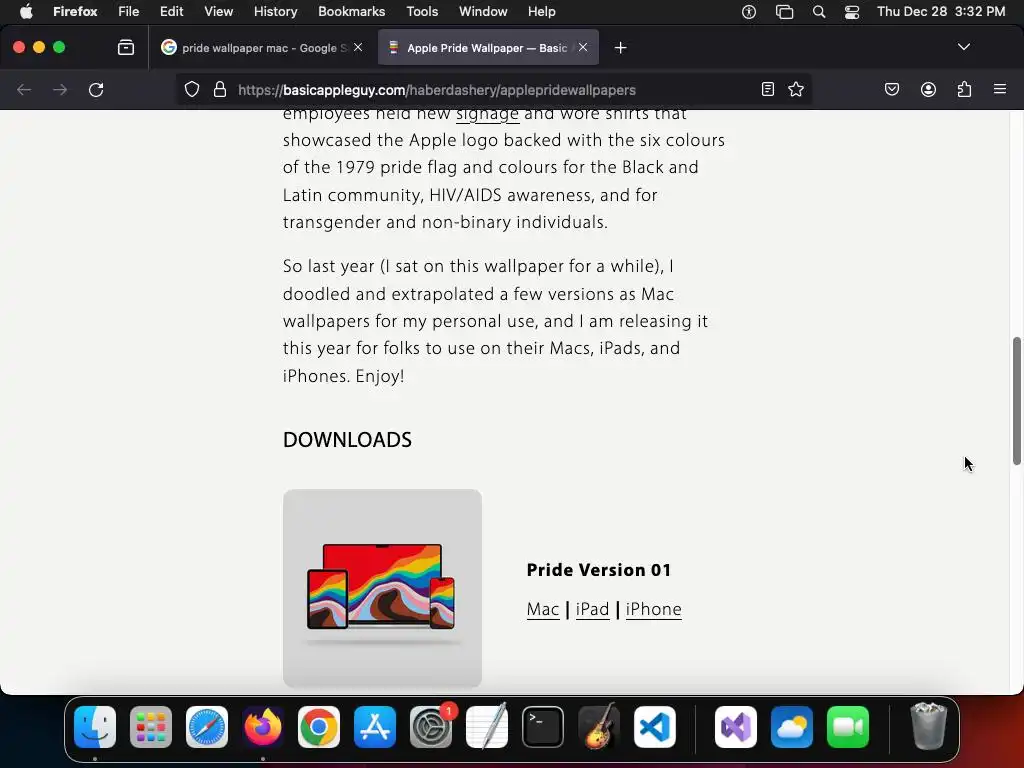Click the Stage Manager menu bar icon
The image size is (1024, 768).
coord(784,12)
